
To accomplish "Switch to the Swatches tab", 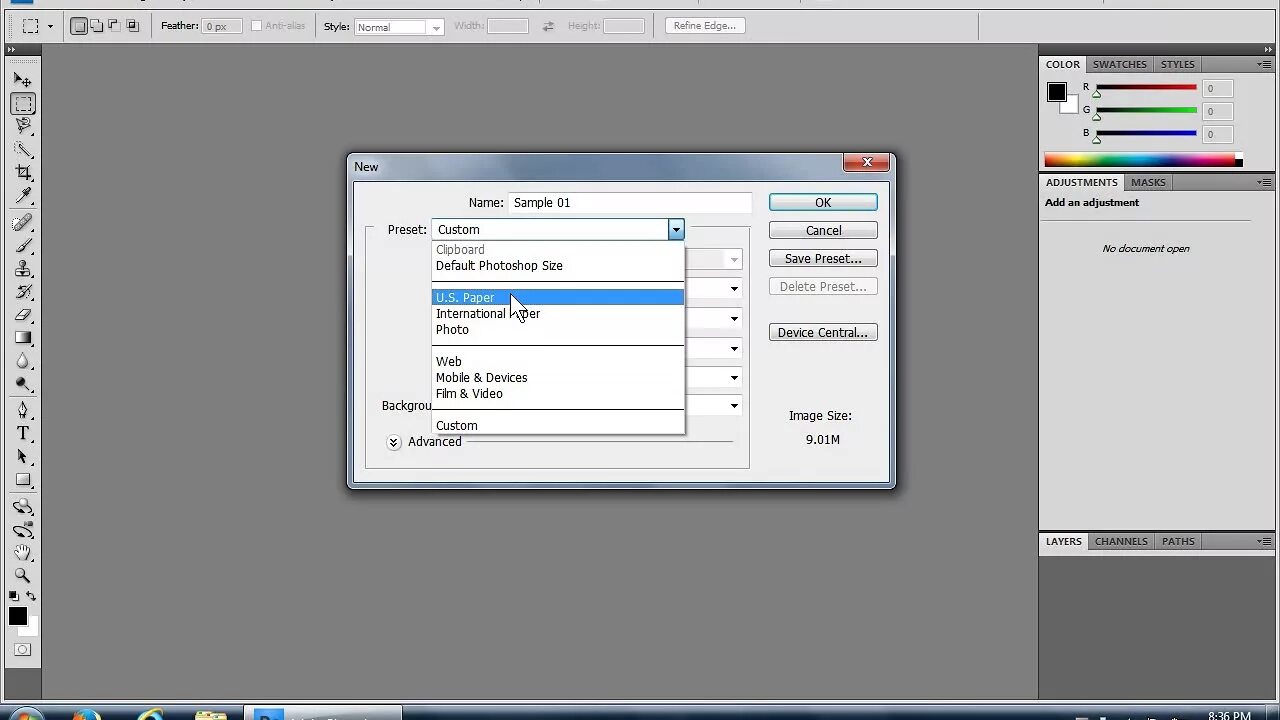I will pyautogui.click(x=1119, y=64).
